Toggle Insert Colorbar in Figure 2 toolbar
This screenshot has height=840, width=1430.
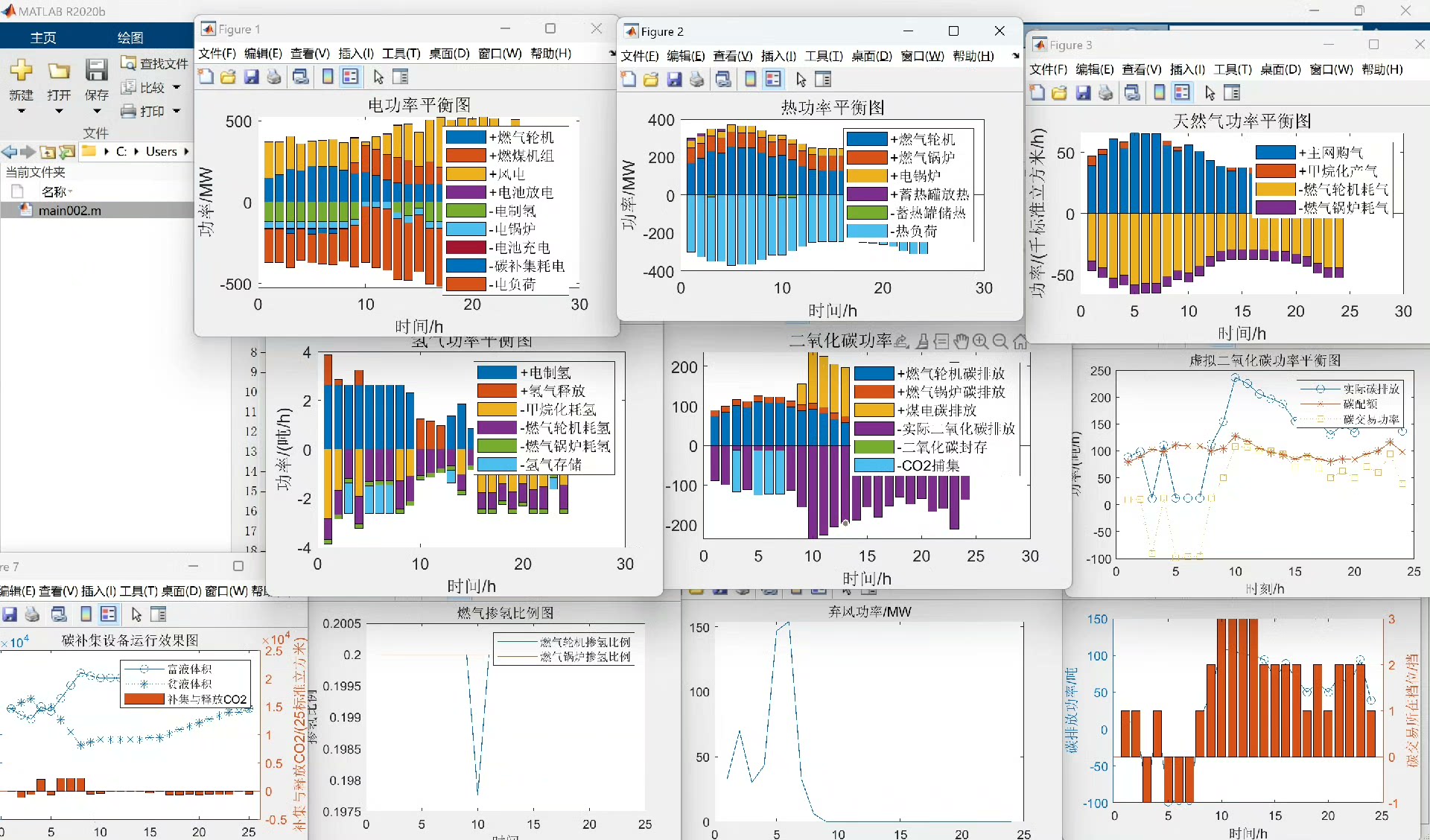(x=751, y=80)
